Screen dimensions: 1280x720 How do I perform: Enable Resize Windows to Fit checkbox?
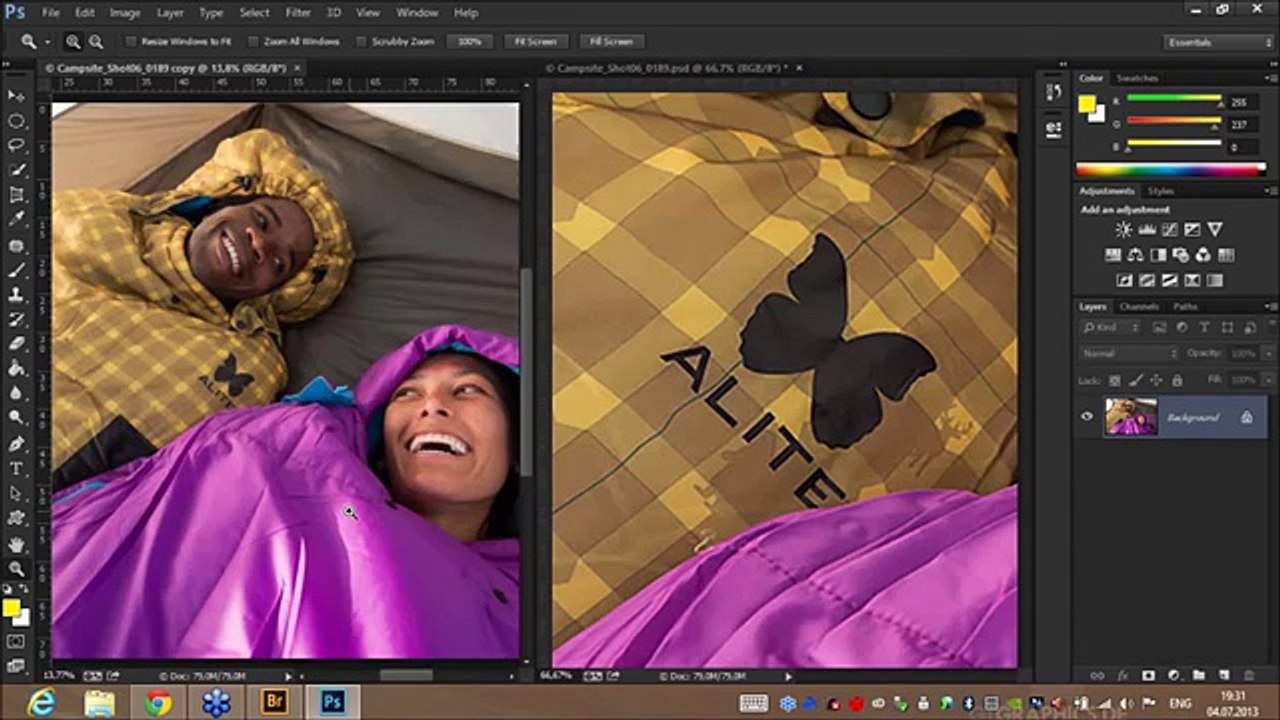[130, 42]
